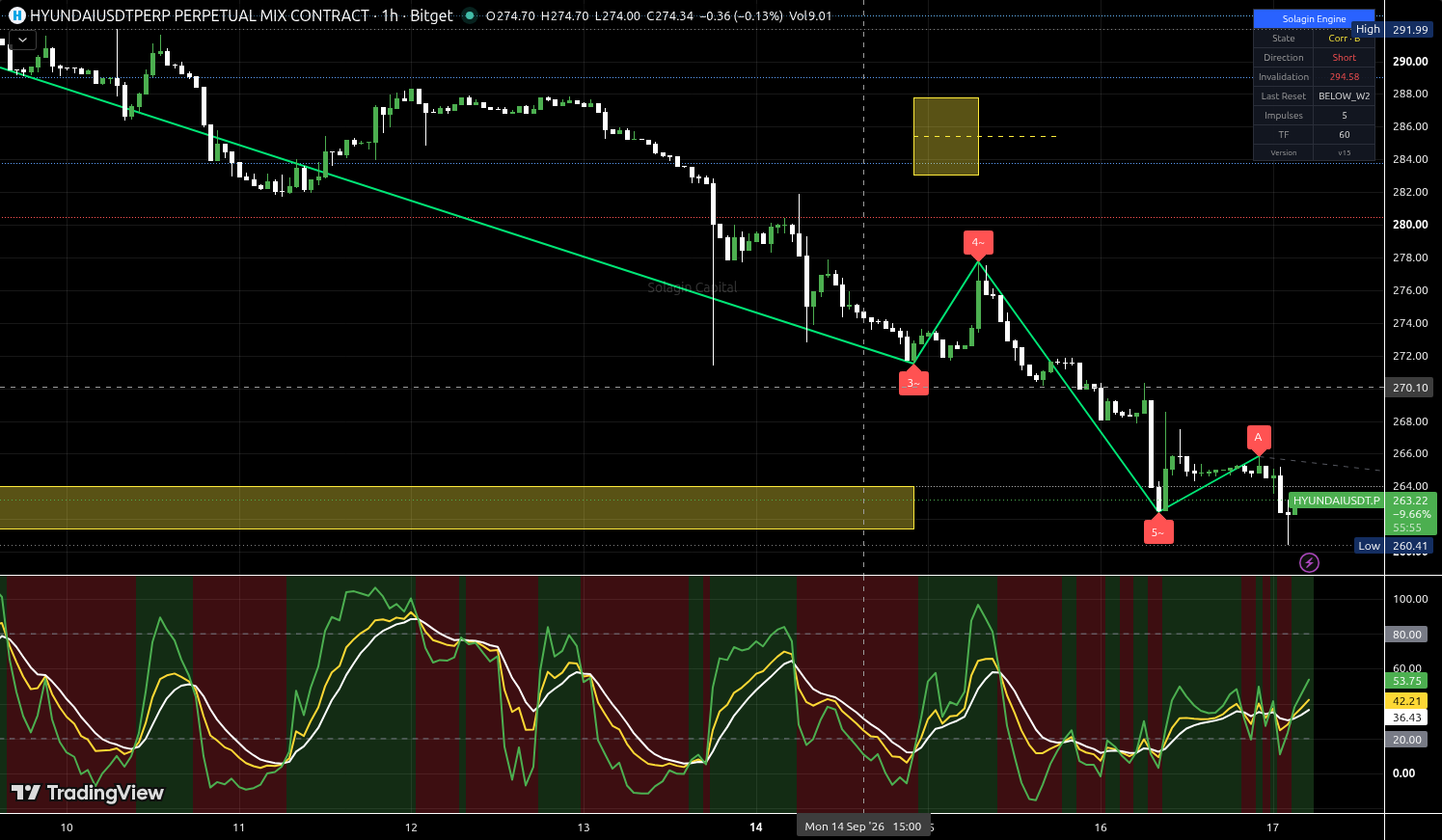Click the 'BELOW_W2' last reset value
This screenshot has width=1442, height=840.
(x=1344, y=96)
